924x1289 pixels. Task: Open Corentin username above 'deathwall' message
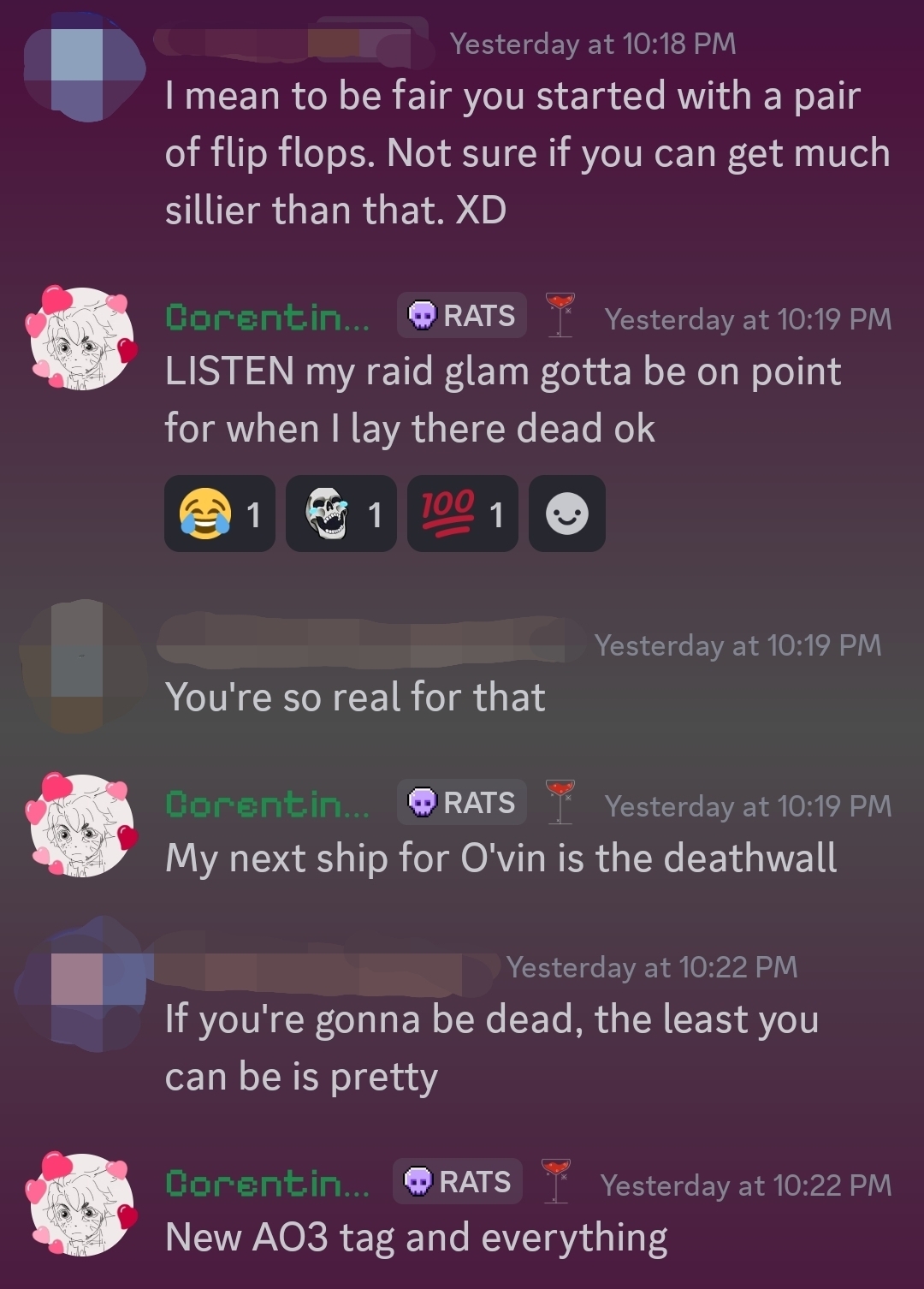pyautogui.click(x=268, y=805)
